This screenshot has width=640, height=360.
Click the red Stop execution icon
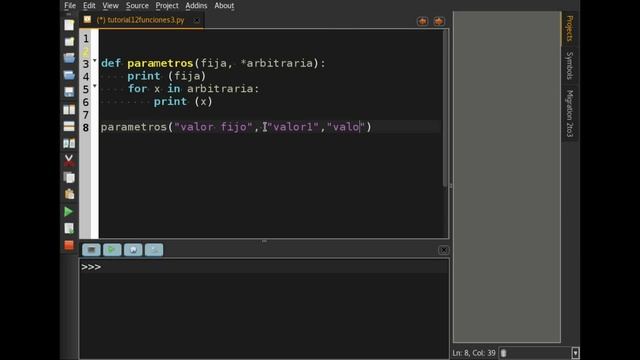point(69,245)
